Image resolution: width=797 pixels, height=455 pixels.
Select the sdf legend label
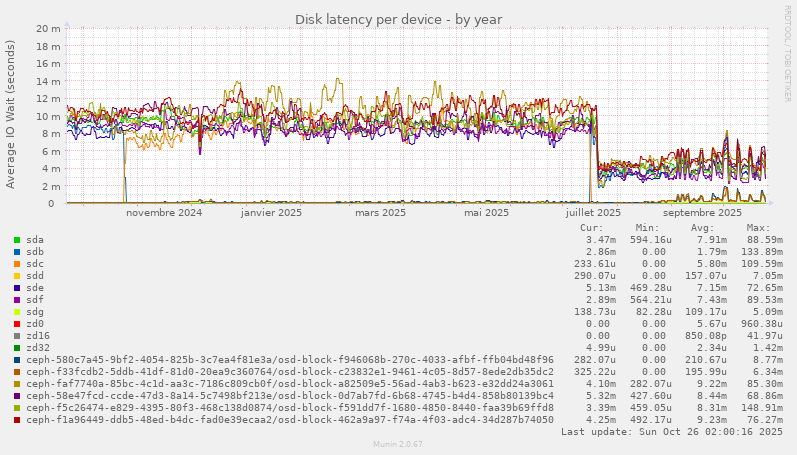[x=35, y=300]
